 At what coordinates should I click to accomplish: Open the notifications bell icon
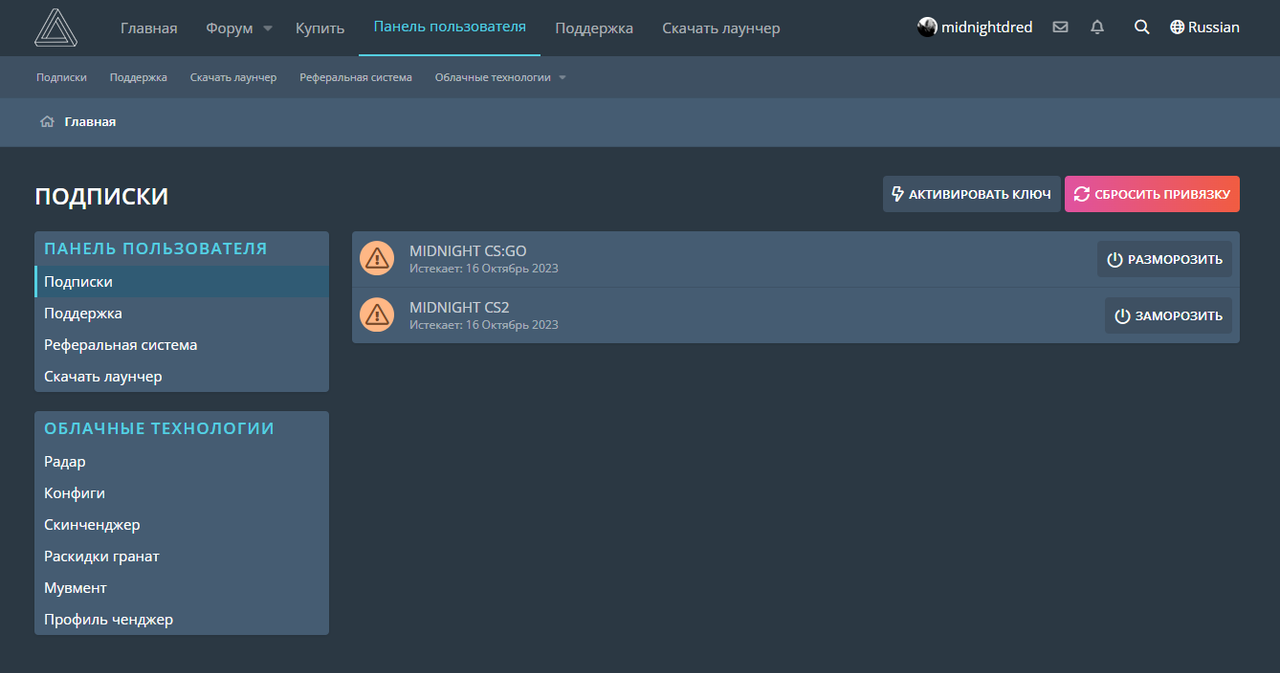click(1097, 28)
